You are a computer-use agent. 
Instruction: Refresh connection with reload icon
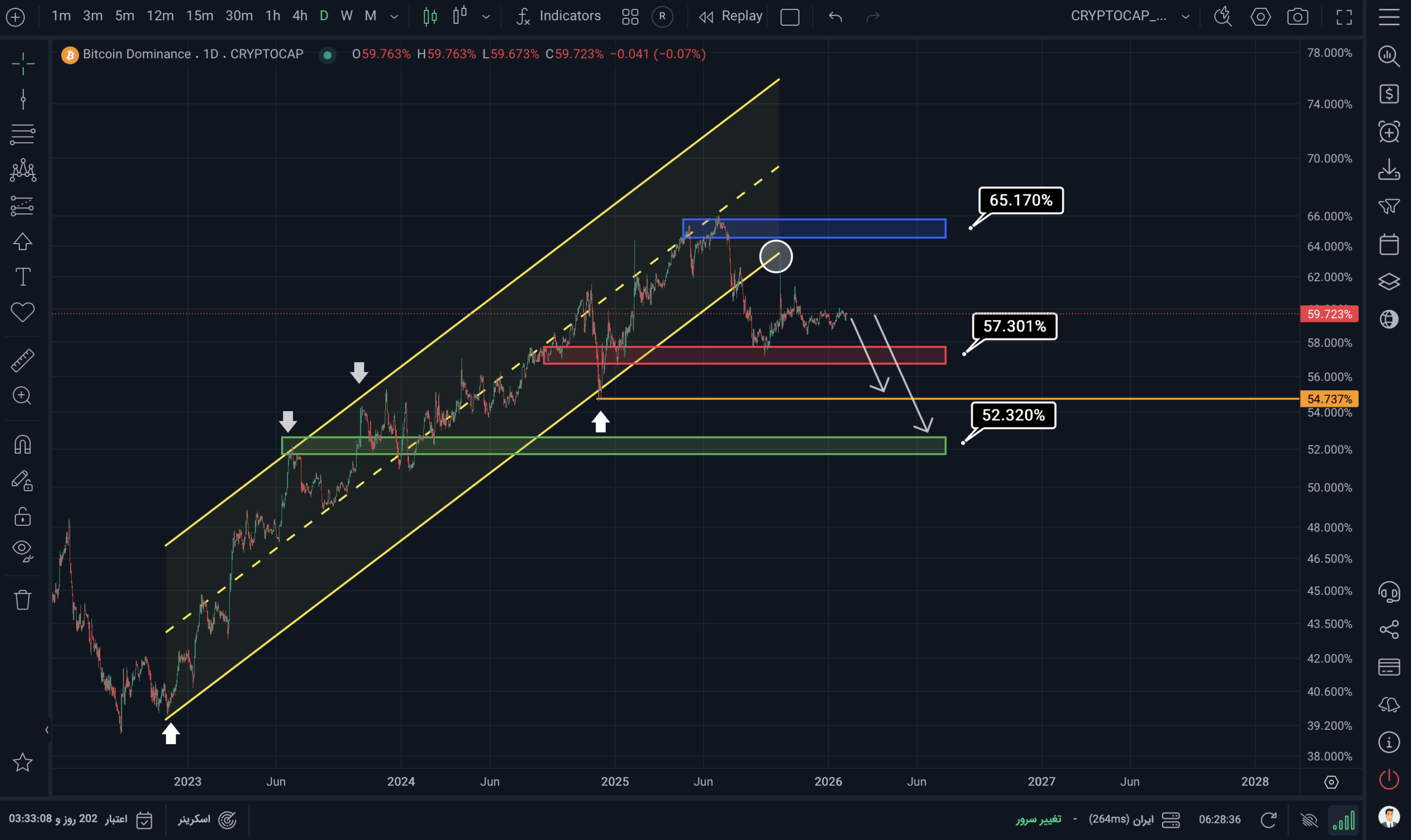[1268, 820]
